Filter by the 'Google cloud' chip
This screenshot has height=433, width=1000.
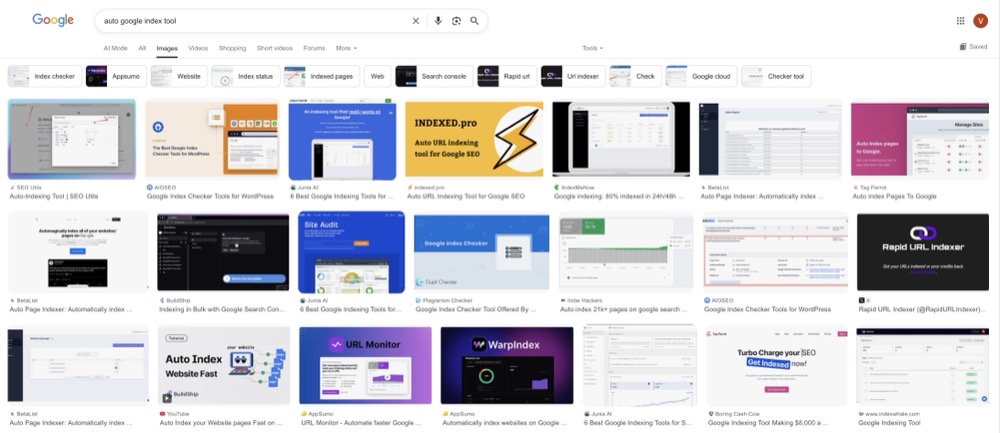coord(702,77)
